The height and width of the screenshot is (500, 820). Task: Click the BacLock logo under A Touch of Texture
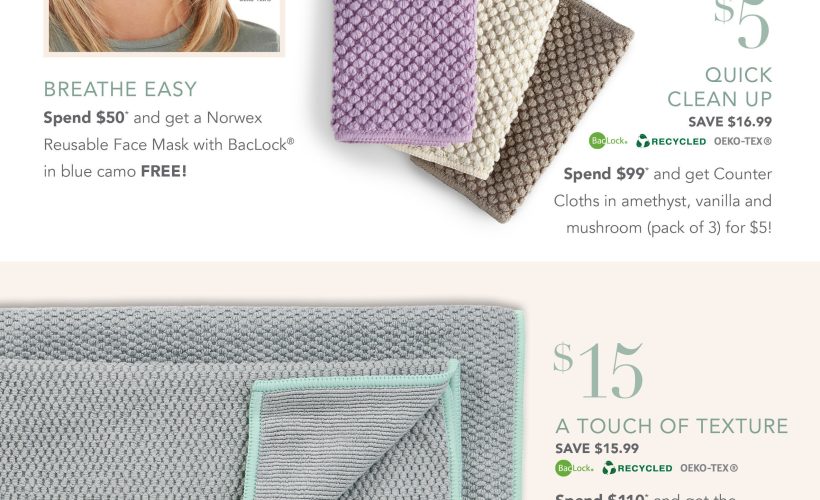tap(574, 468)
